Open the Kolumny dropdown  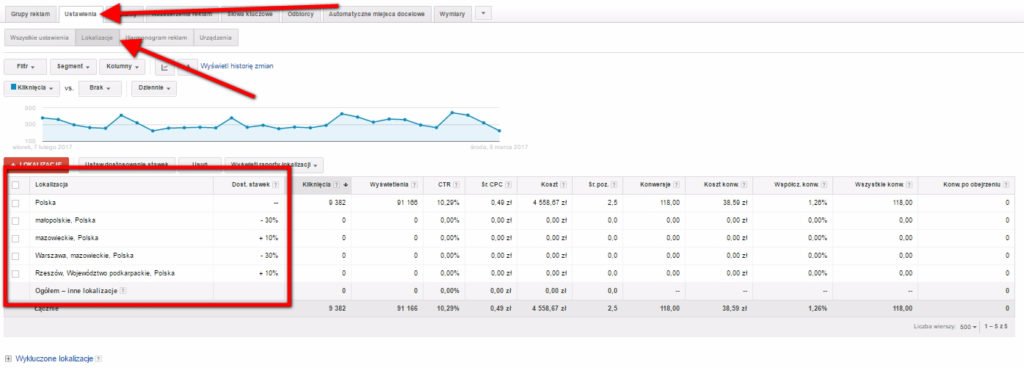[x=122, y=67]
